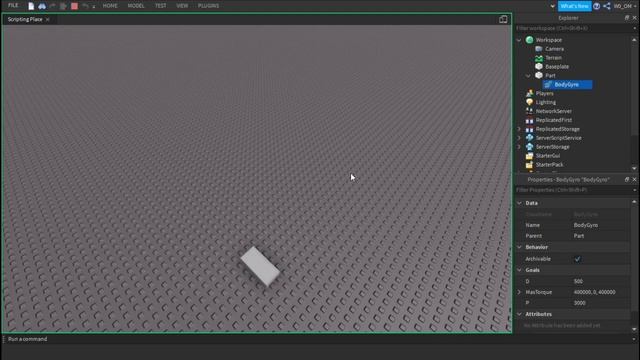Click Explorer scrollbar down arrow
This screenshot has width=640, height=360.
point(634,168)
